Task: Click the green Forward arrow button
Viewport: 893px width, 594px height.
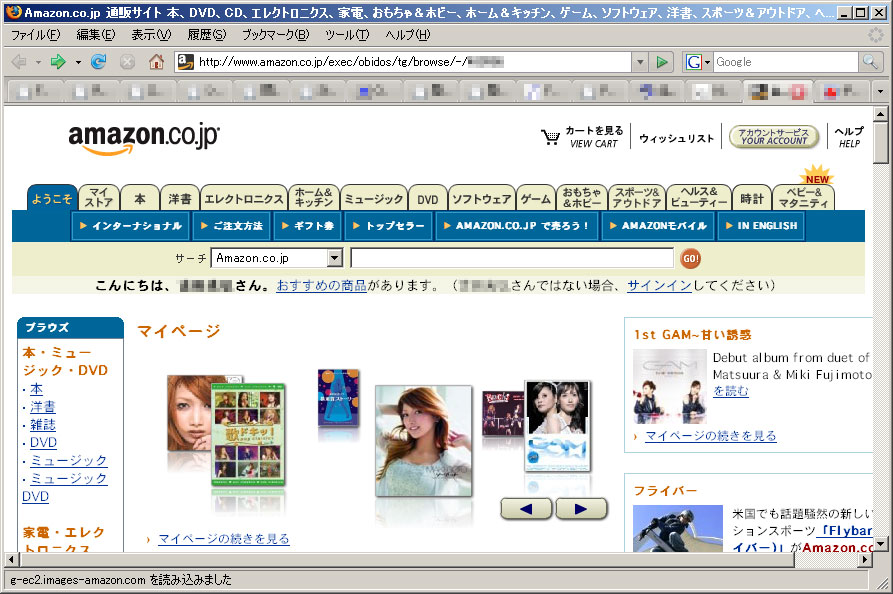Action: (x=58, y=62)
